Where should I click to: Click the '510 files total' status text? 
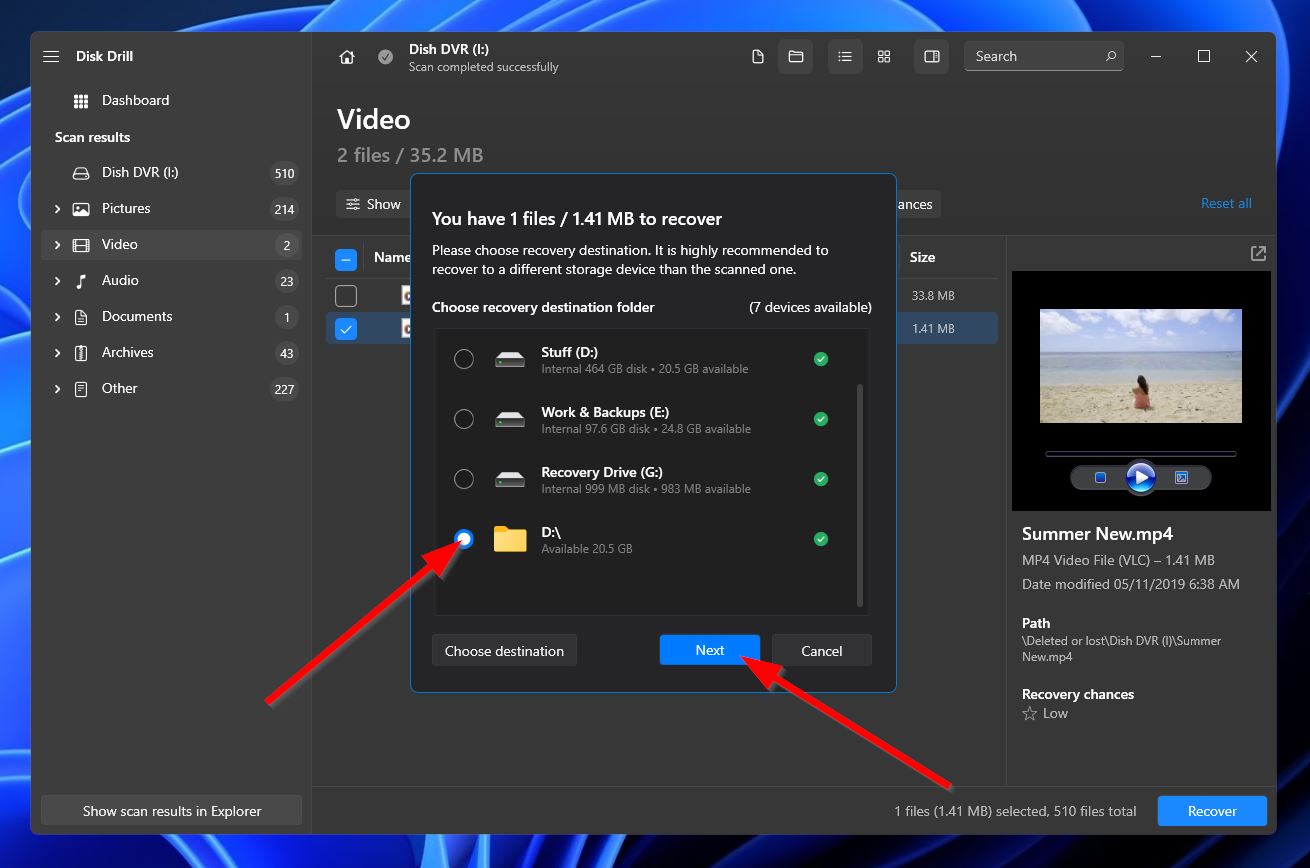coord(1095,811)
